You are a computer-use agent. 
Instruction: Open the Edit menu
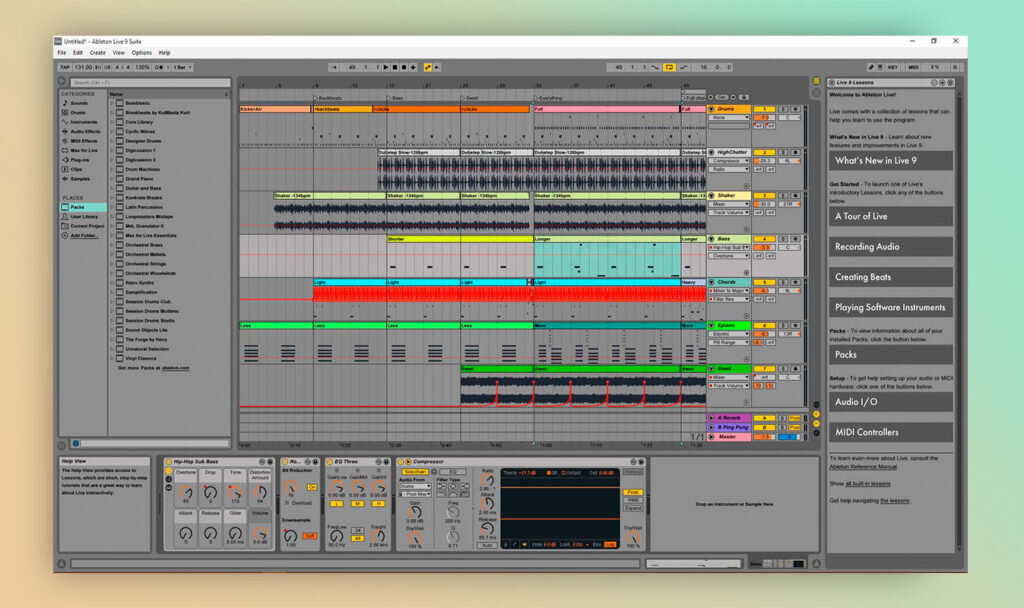point(78,53)
